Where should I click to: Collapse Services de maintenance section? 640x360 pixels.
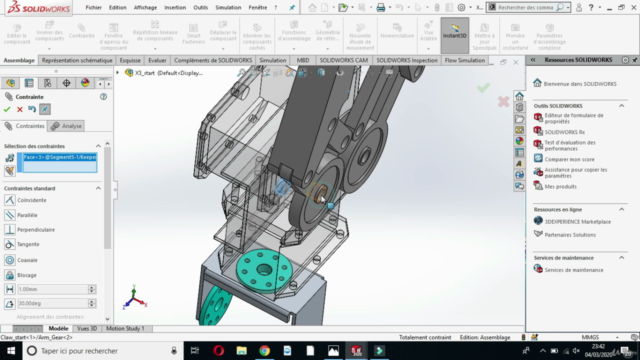[x=622, y=258]
